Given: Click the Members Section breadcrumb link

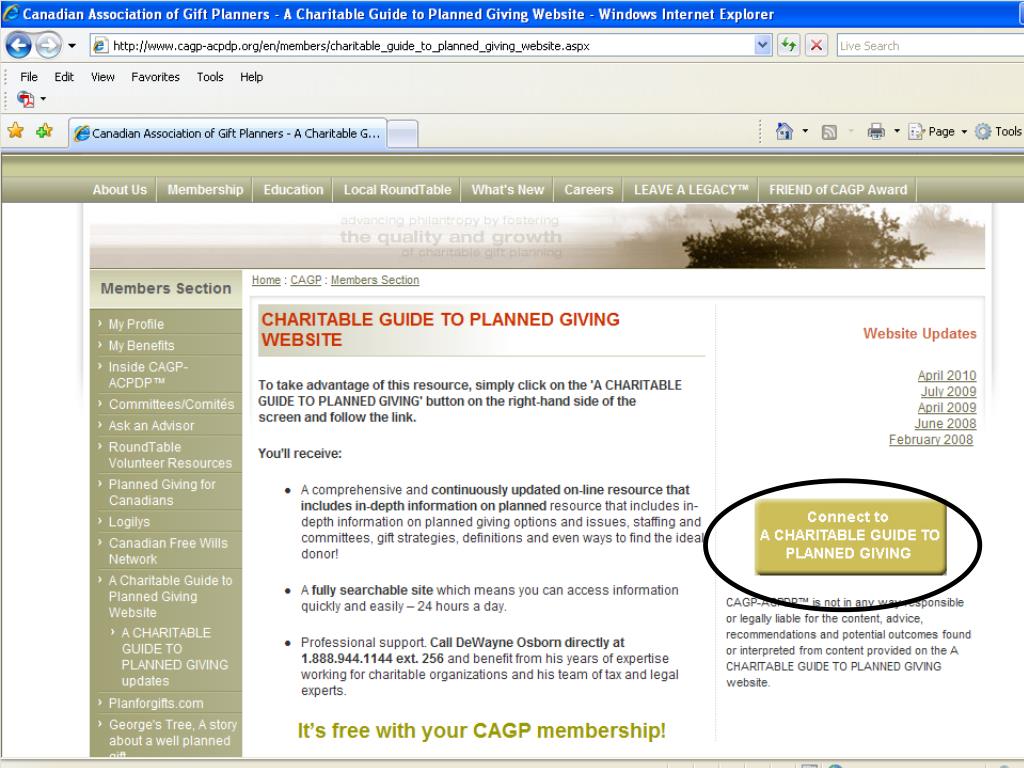Looking at the screenshot, I should pos(375,280).
